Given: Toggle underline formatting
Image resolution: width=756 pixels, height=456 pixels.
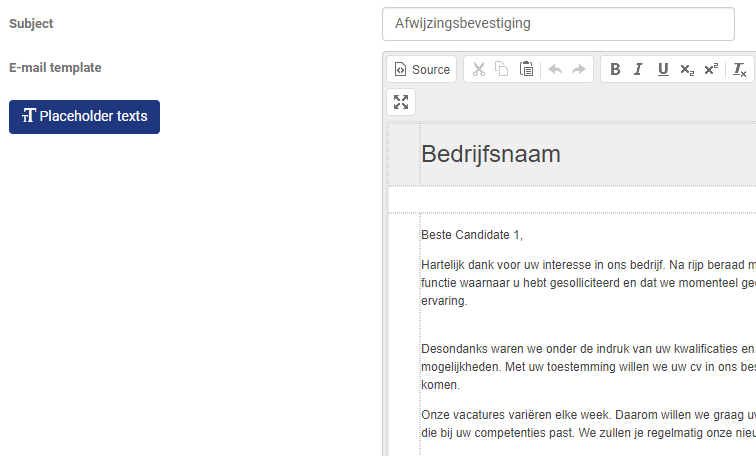Looking at the screenshot, I should tap(662, 69).
